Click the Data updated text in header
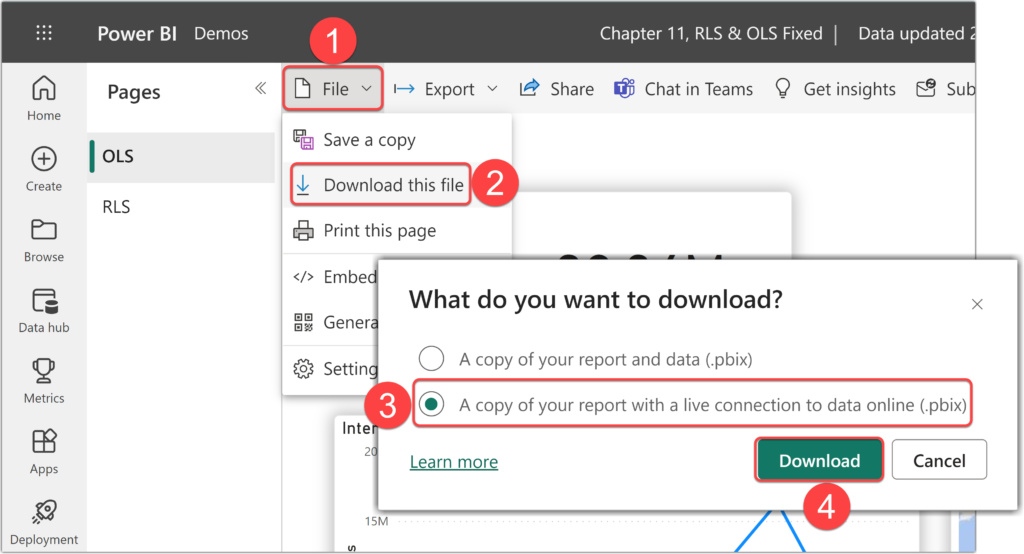This screenshot has width=1024, height=554. coord(916,33)
